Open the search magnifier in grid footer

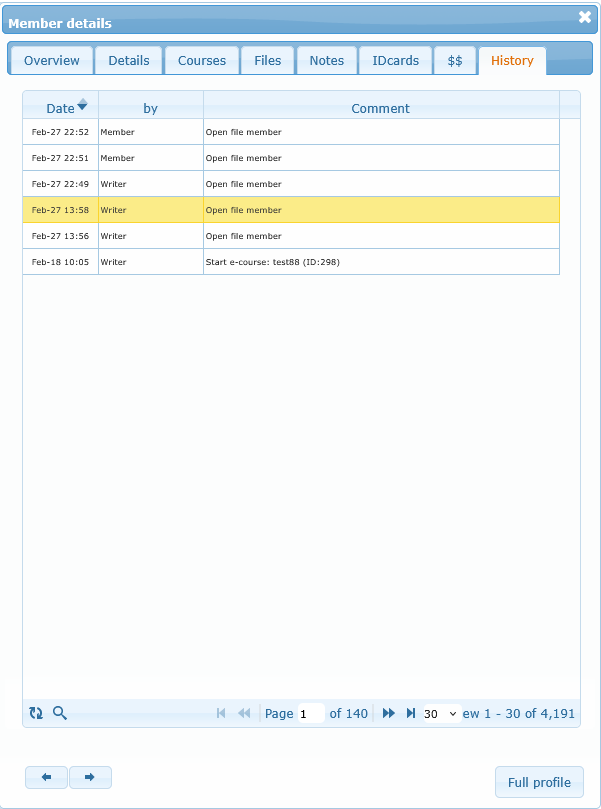[60, 713]
